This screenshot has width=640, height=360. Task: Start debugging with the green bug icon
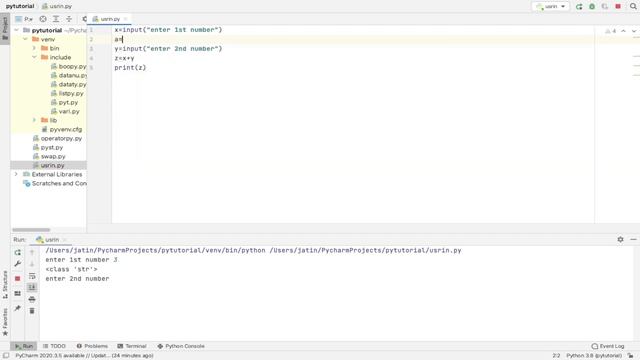592,7
